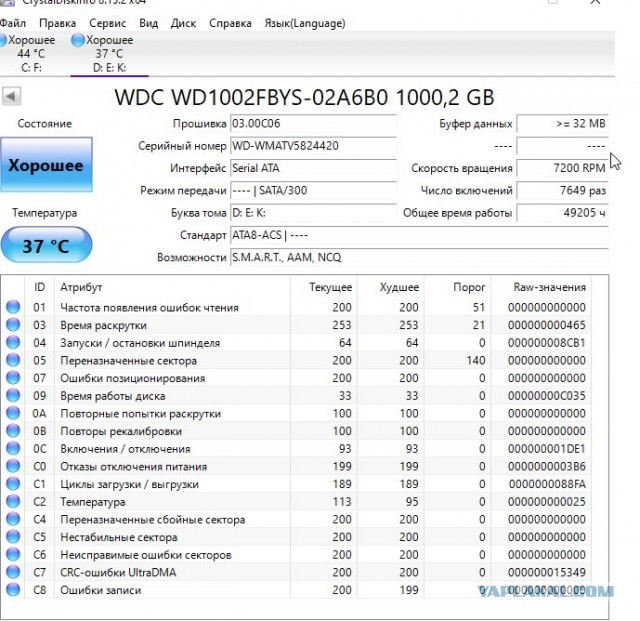This screenshot has height=621, width=640.
Task: Click status icon for attribute C4
Action: pyautogui.click(x=13, y=519)
